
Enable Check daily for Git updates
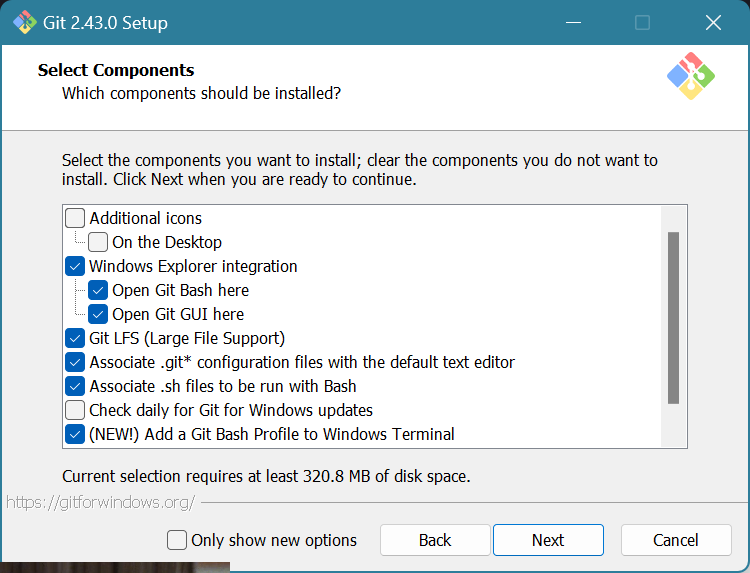[x=75, y=410]
